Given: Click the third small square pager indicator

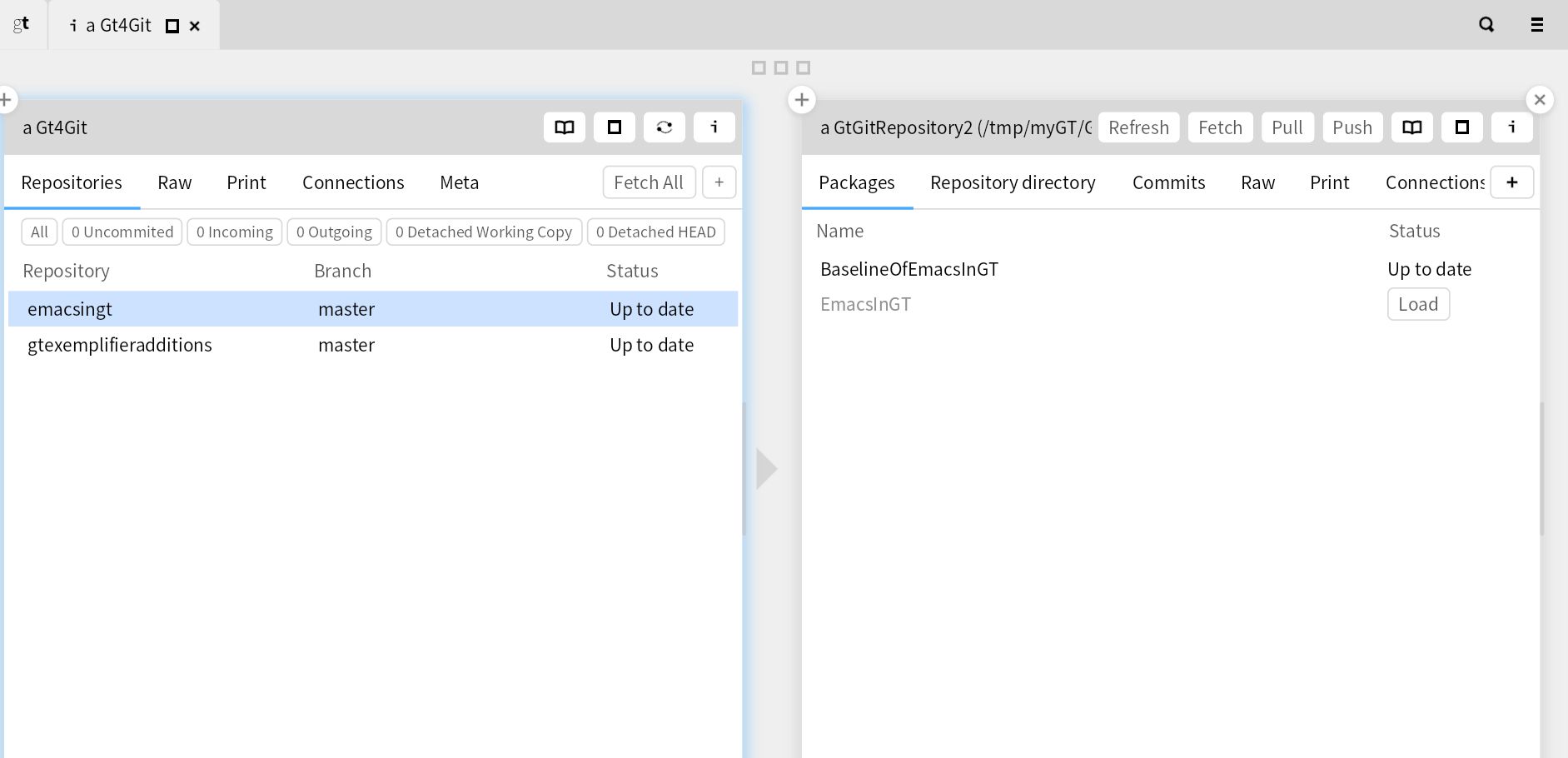Looking at the screenshot, I should (804, 67).
